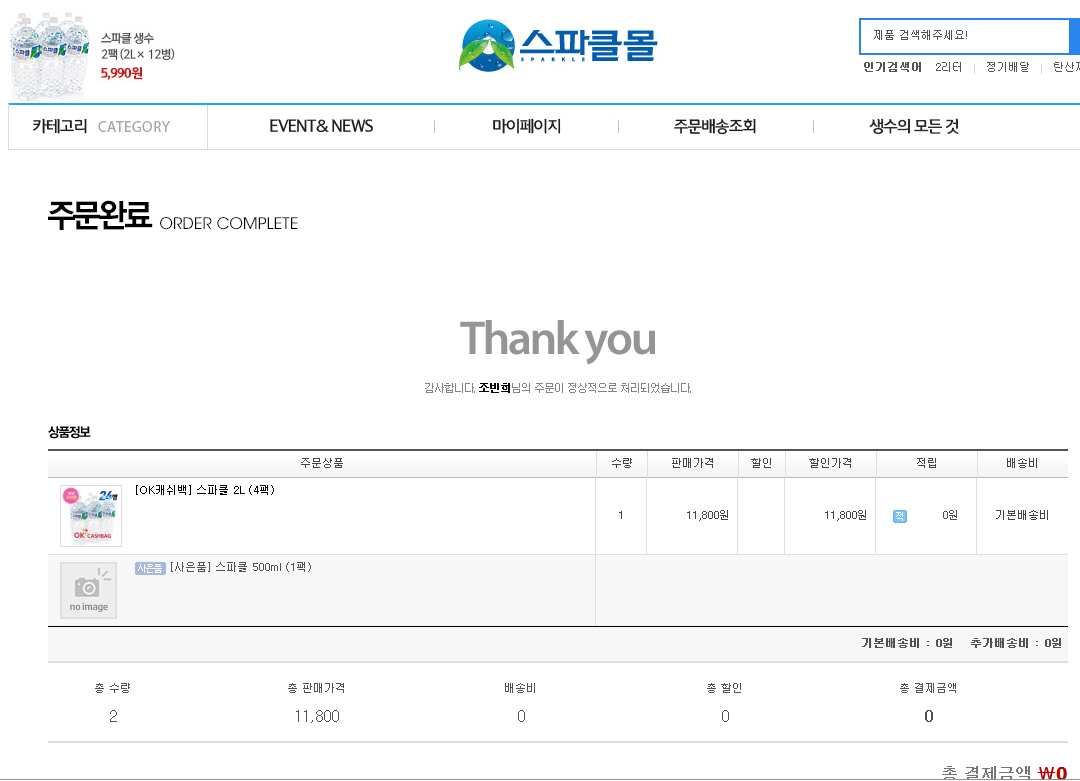This screenshot has width=1080, height=781.
Task: Open the OK캐쉬백 스파클 2L product thumbnail
Action: tap(91, 516)
